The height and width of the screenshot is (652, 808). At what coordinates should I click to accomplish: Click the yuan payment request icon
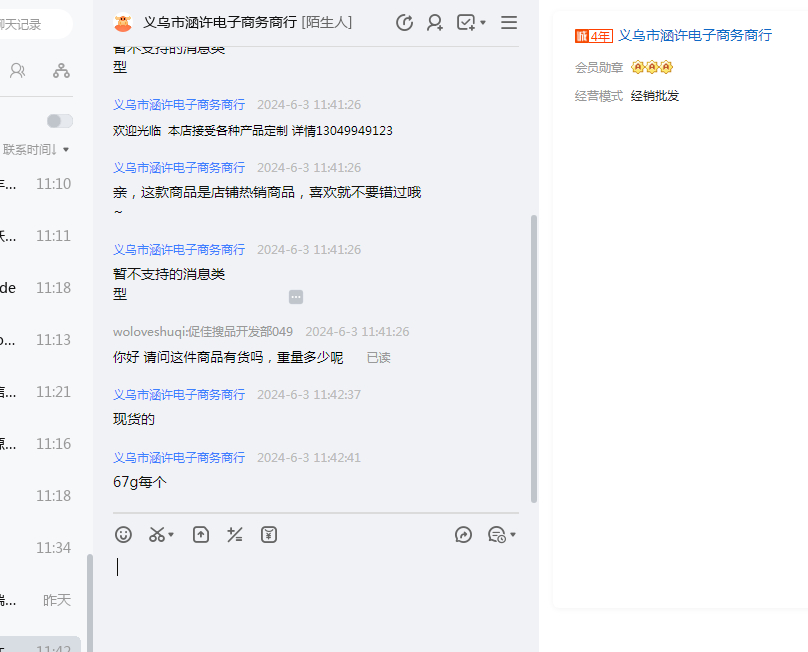[269, 535]
